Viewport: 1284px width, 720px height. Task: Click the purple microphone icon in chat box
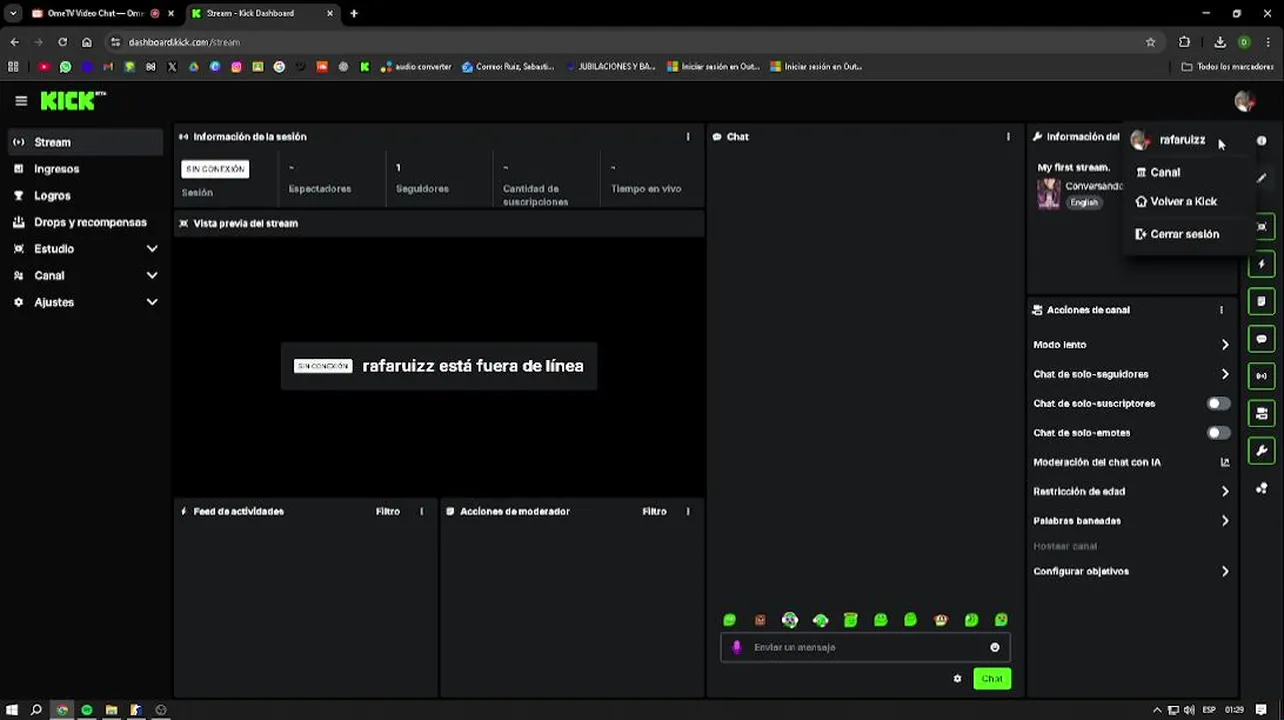737,647
